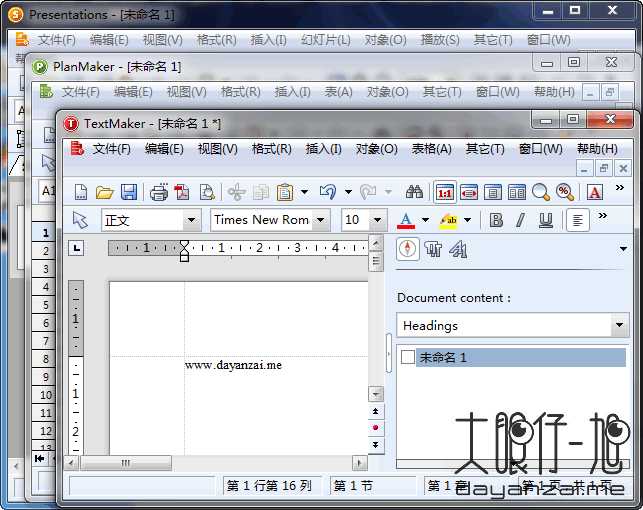Check the box beside 未命名 1 heading
This screenshot has width=643, height=510.
point(408,357)
